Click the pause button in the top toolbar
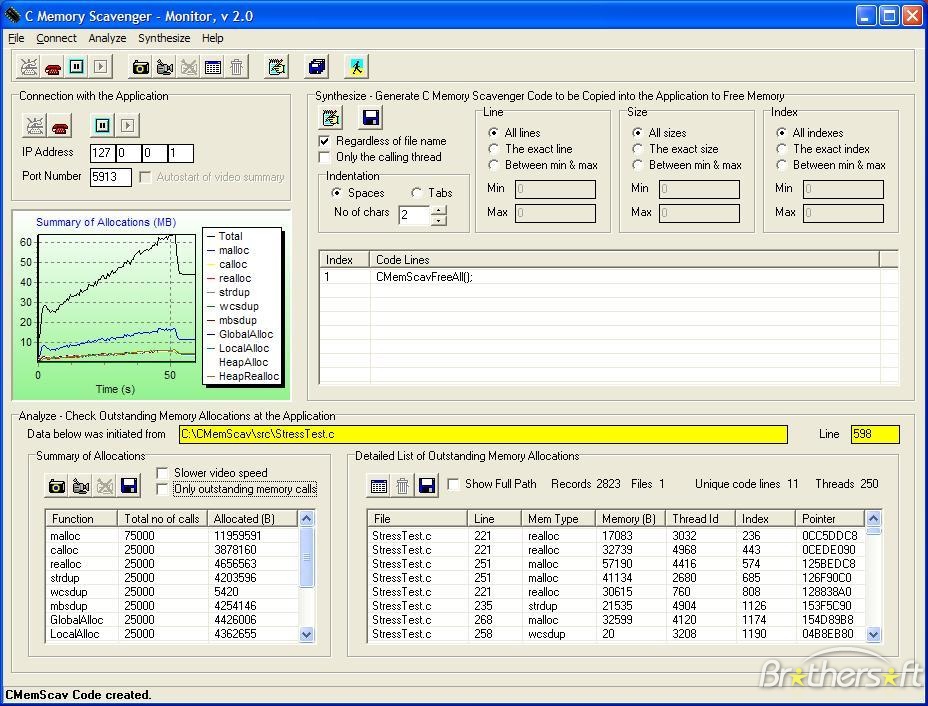This screenshot has width=928, height=706. (x=77, y=66)
